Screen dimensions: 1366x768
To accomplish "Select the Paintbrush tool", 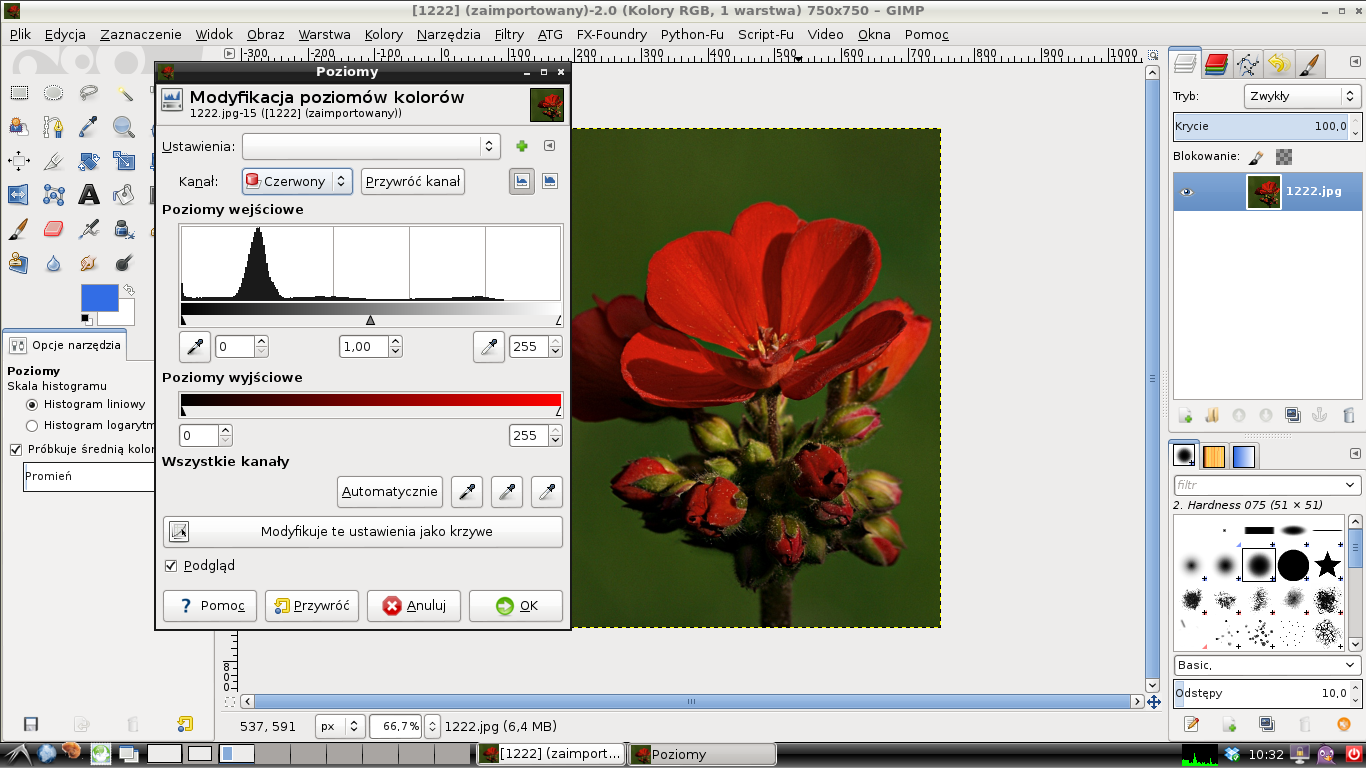I will point(18,229).
